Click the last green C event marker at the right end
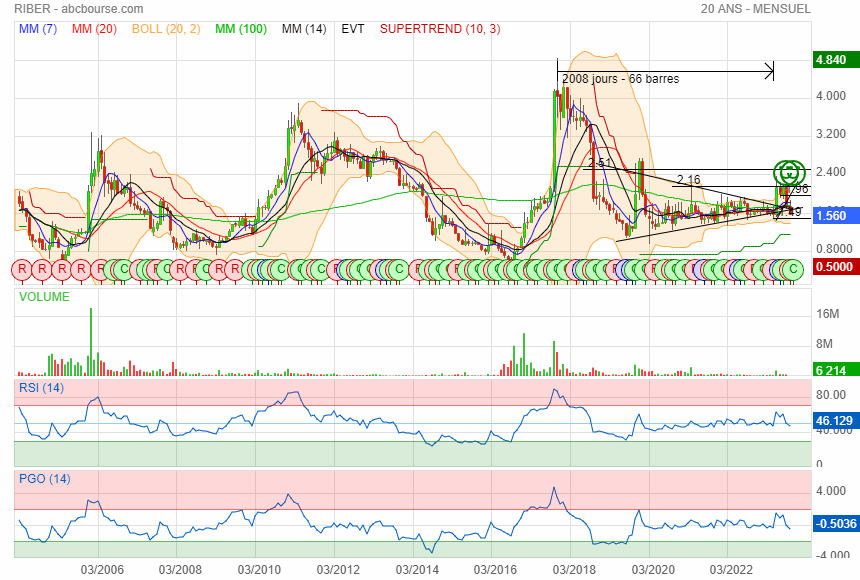 [x=793, y=269]
